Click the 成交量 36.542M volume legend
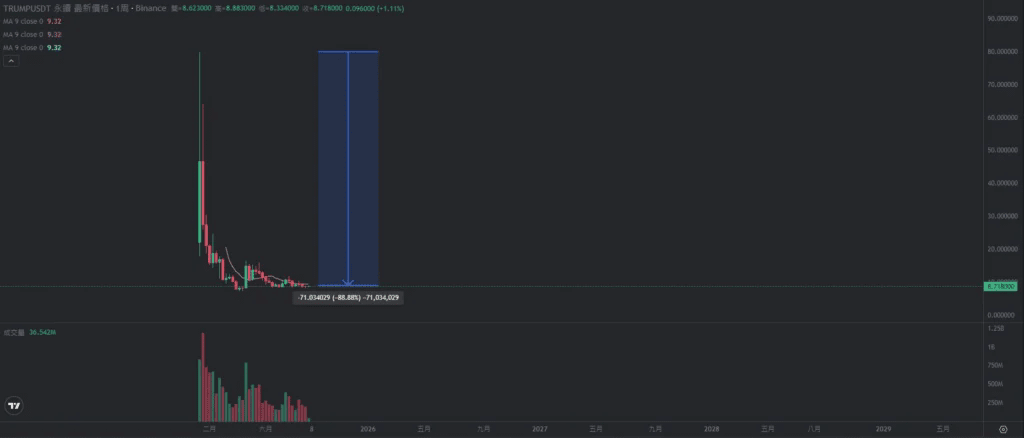 30,332
